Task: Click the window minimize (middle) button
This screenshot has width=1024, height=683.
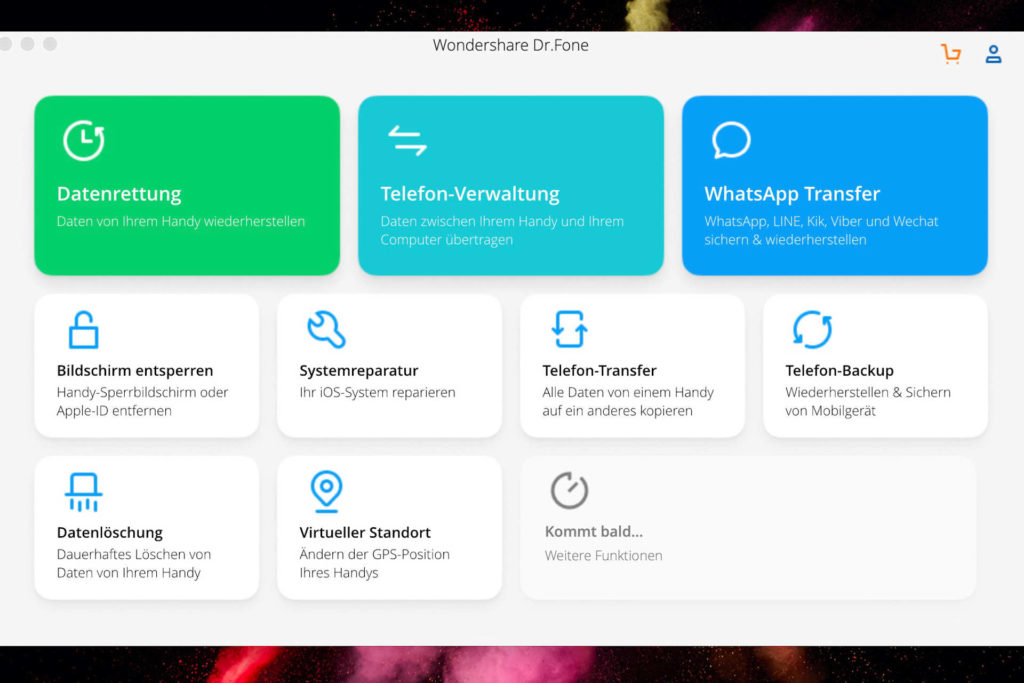Action: pos(27,44)
